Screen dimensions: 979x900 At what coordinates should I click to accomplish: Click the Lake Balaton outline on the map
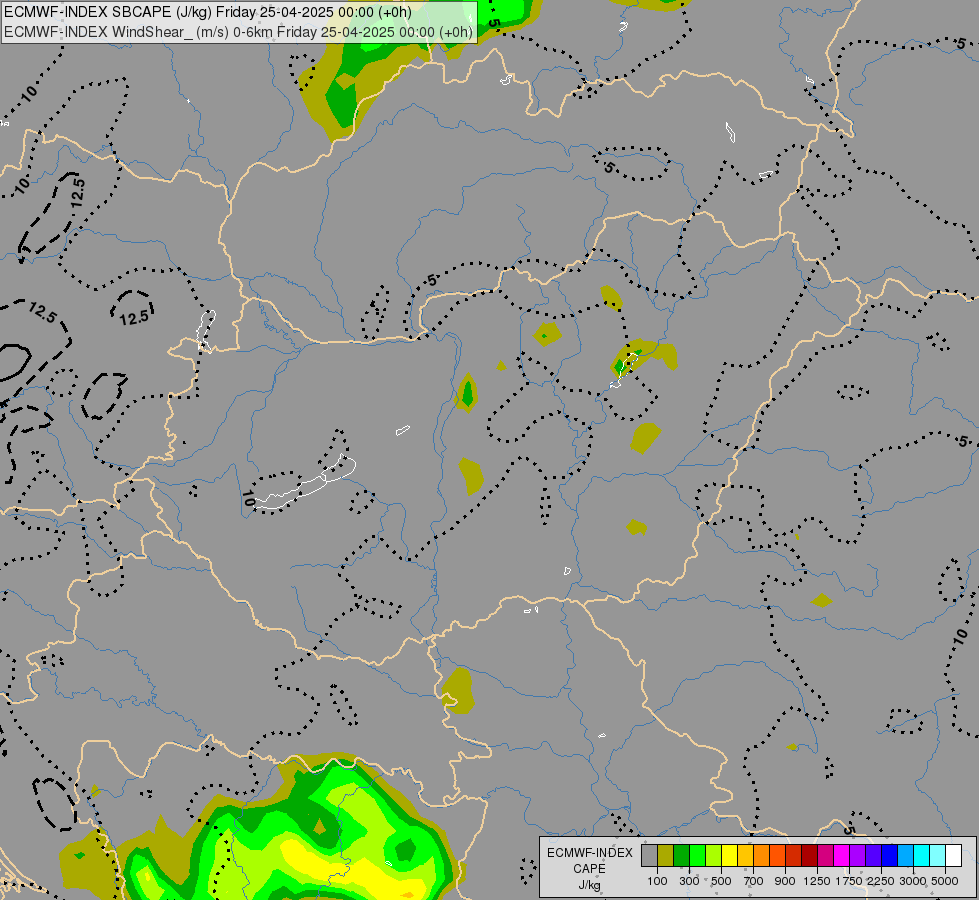306,483
